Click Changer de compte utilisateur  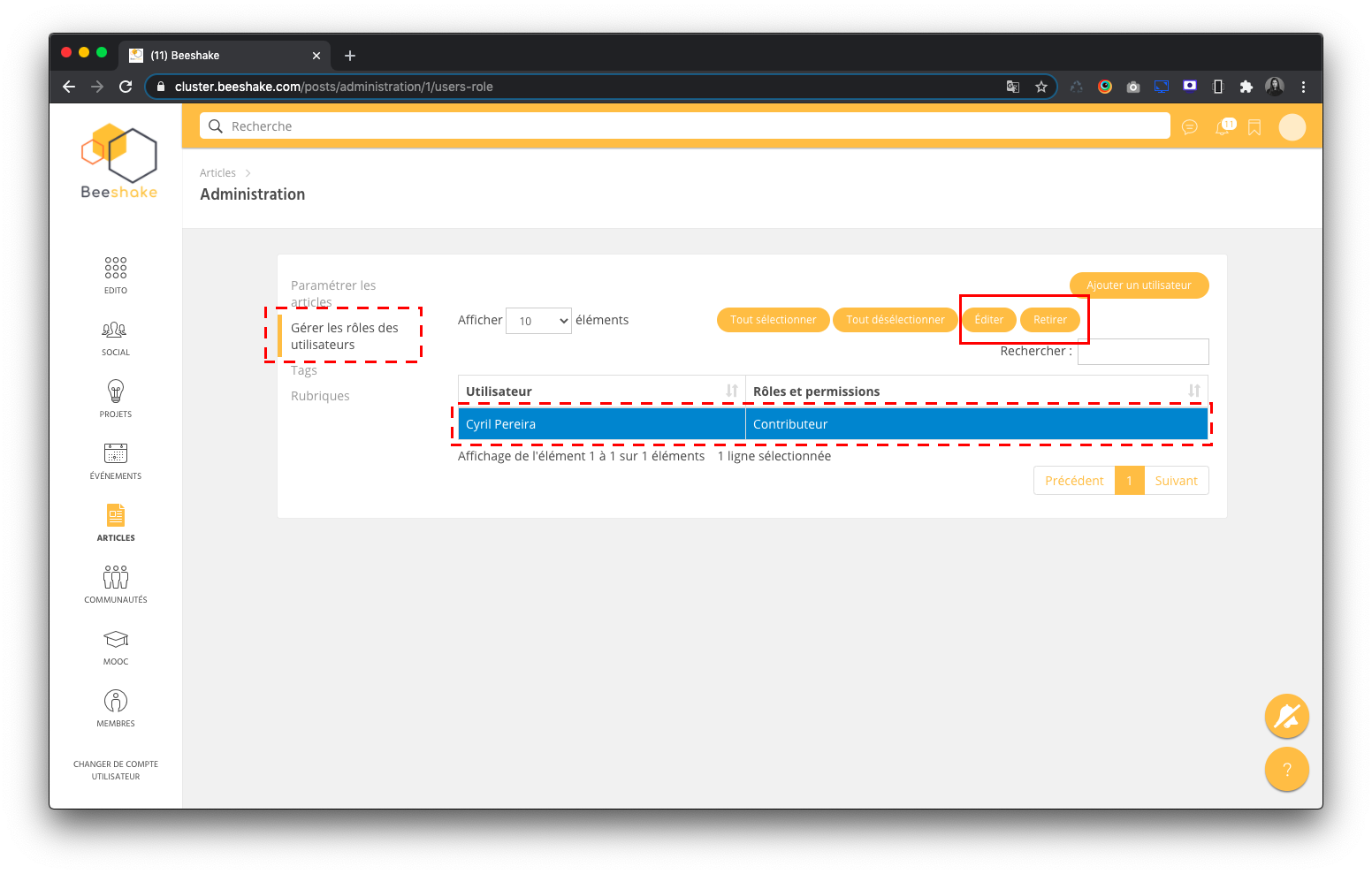click(x=116, y=771)
